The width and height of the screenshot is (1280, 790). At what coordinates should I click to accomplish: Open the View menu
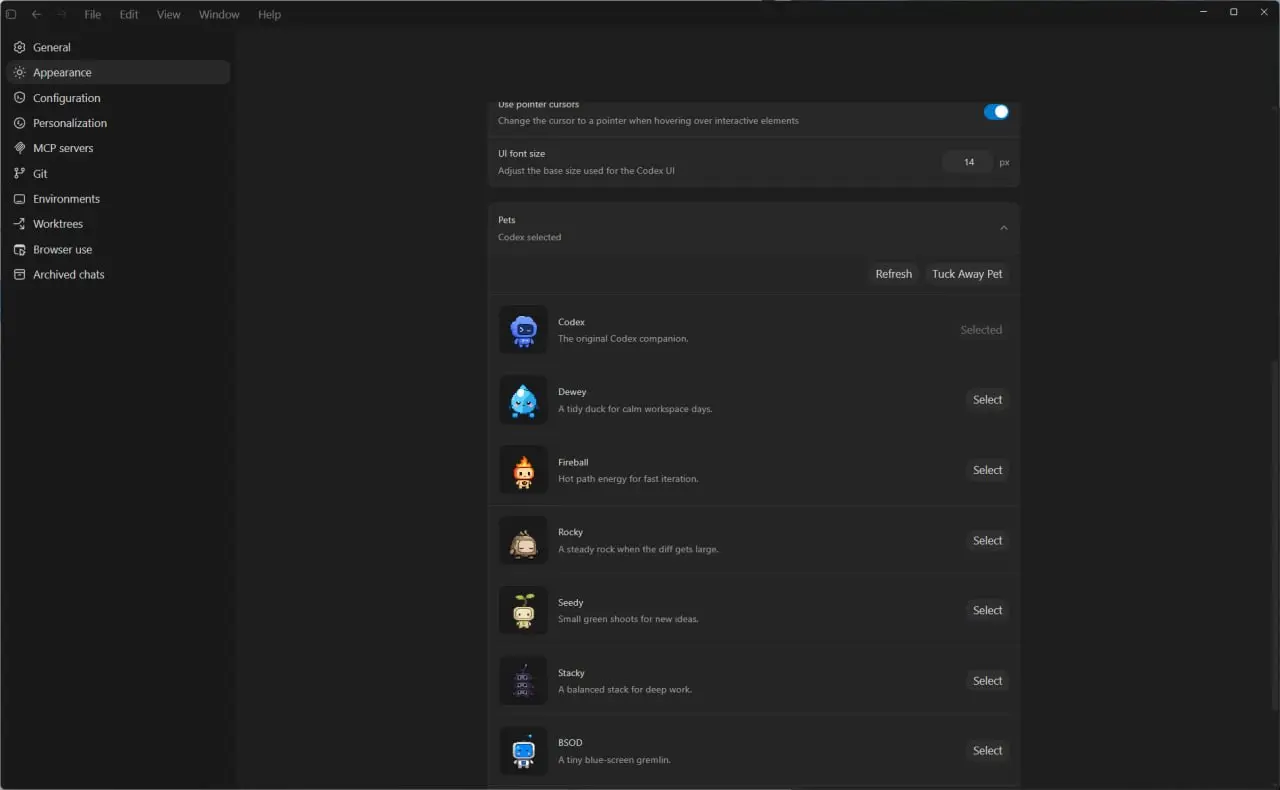coord(169,14)
